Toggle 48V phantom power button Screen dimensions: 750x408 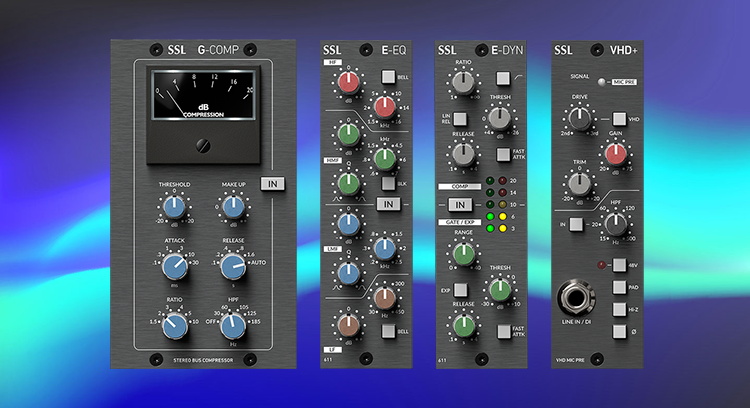619,265
